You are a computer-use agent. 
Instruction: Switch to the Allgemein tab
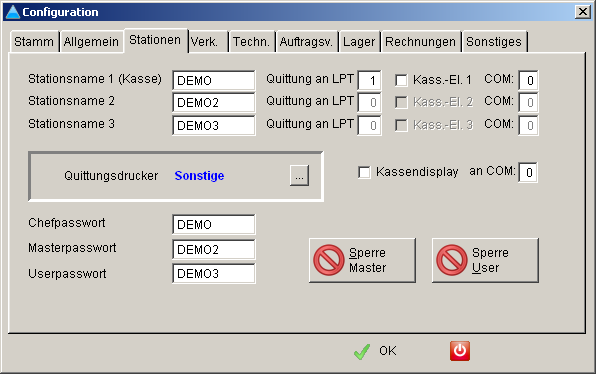pyautogui.click(x=91, y=41)
